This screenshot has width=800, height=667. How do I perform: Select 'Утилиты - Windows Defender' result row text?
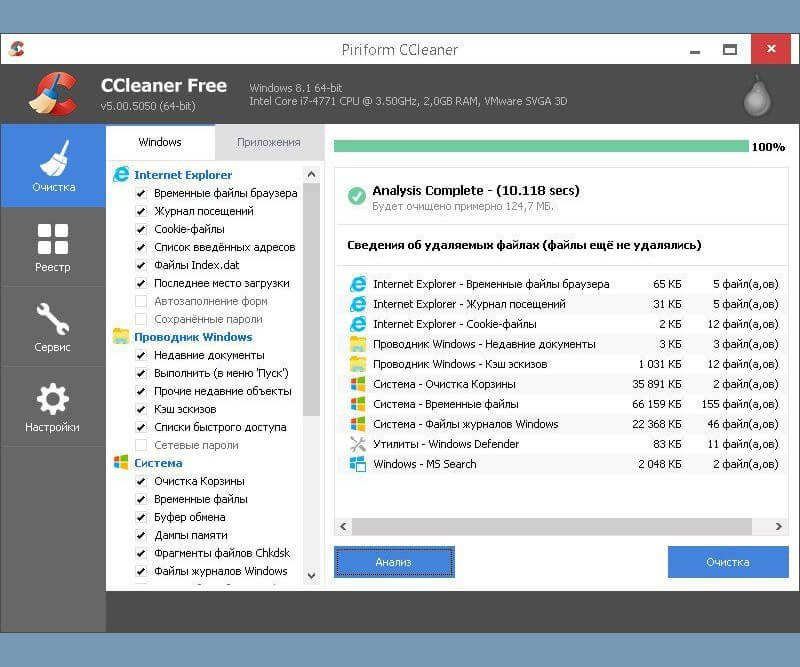446,444
